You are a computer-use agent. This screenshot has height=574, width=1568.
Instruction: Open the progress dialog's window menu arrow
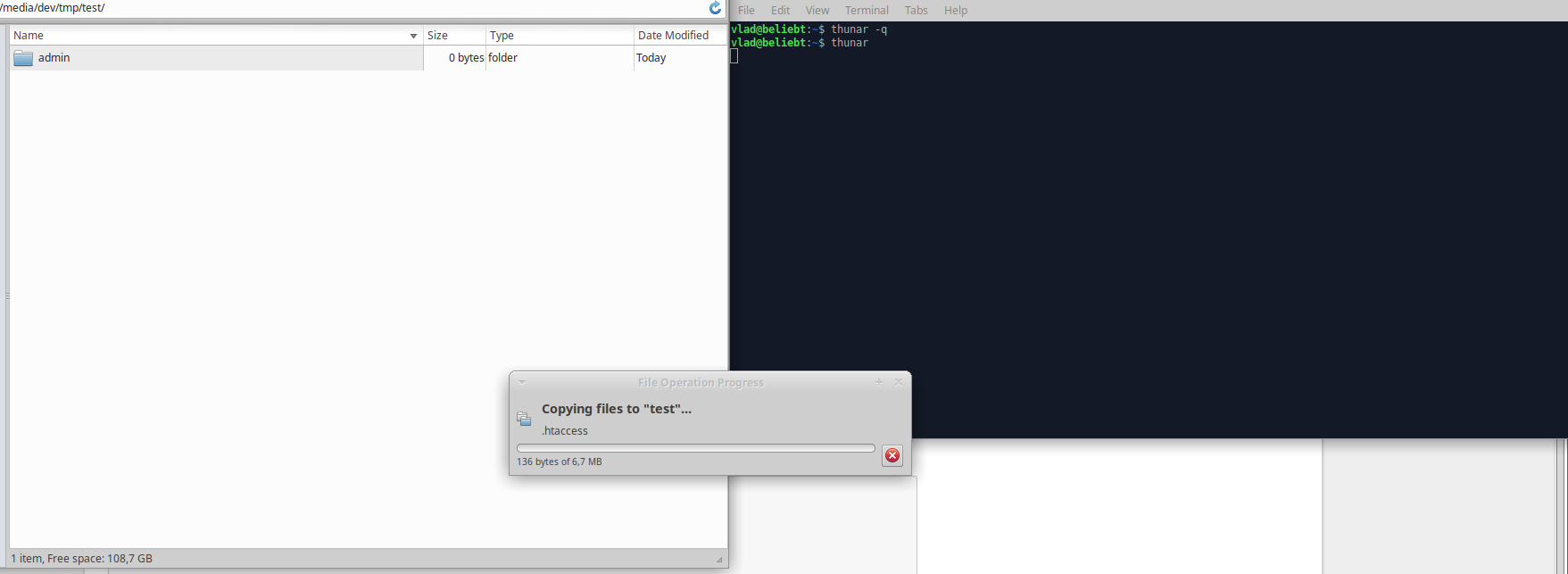click(x=522, y=382)
